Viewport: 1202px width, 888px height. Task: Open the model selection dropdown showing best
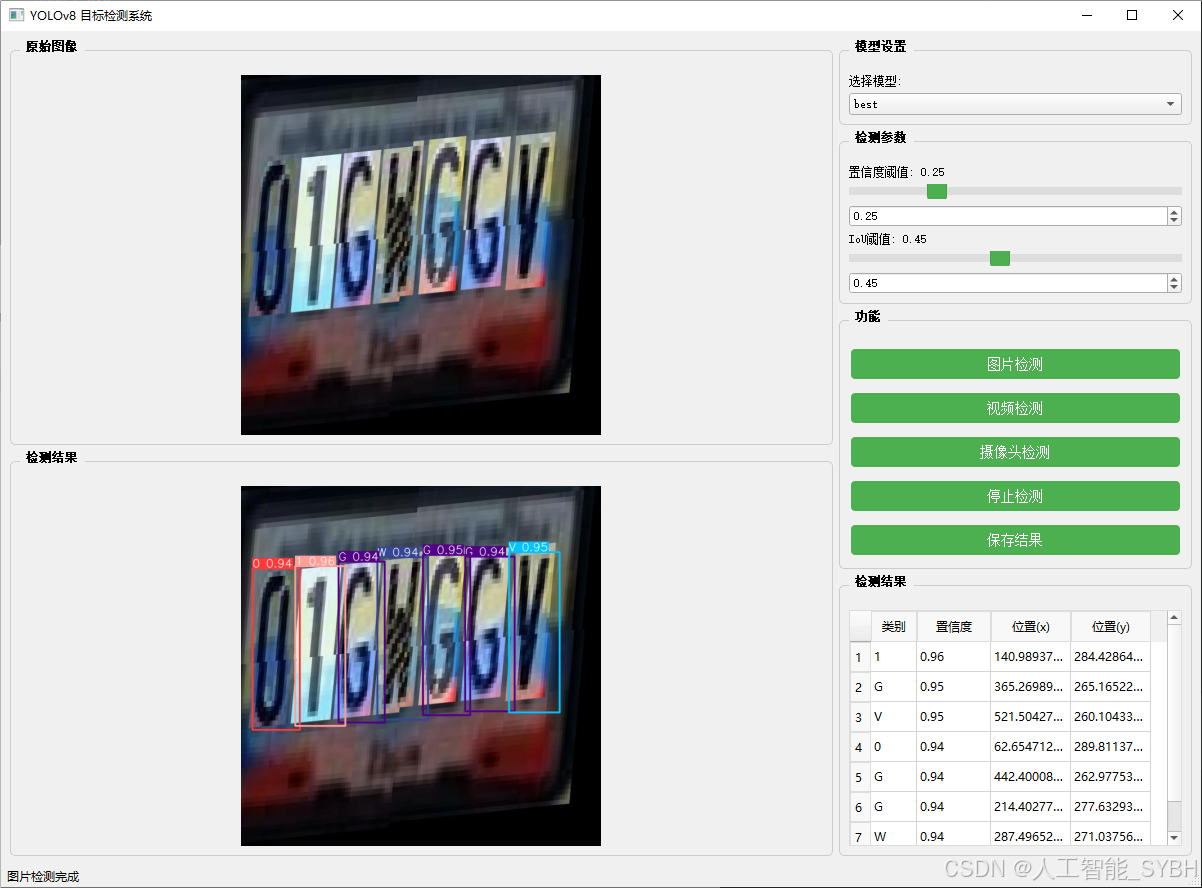point(1014,103)
